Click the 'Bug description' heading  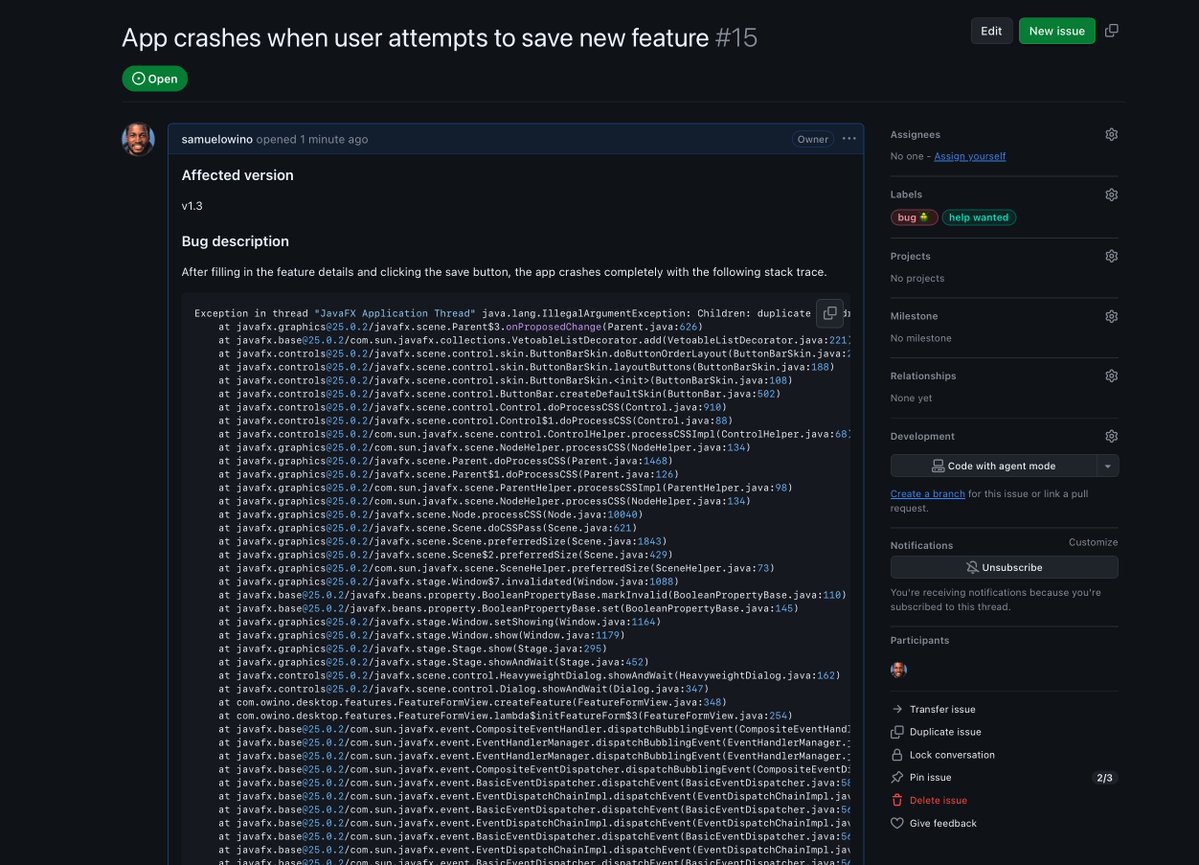(x=236, y=241)
